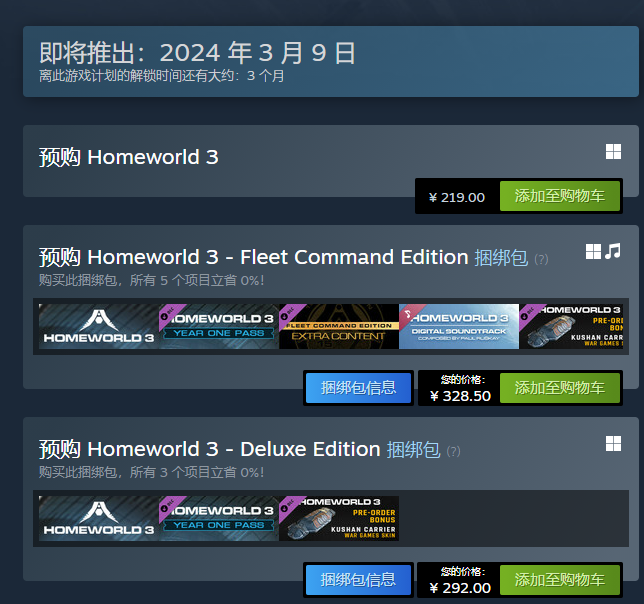The image size is (644, 604).
Task: Add Fleet Command Edition bundle to cart
Action: pyautogui.click(x=559, y=388)
